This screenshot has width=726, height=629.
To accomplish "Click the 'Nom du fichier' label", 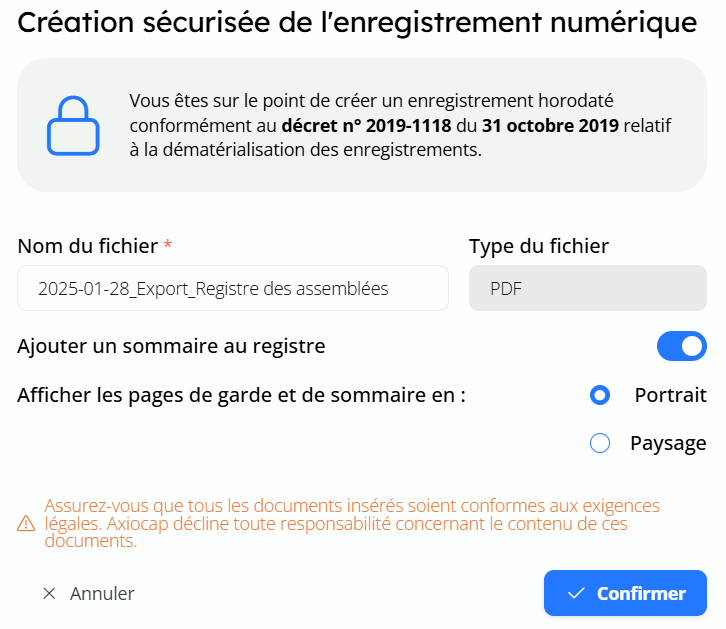I will (88, 246).
